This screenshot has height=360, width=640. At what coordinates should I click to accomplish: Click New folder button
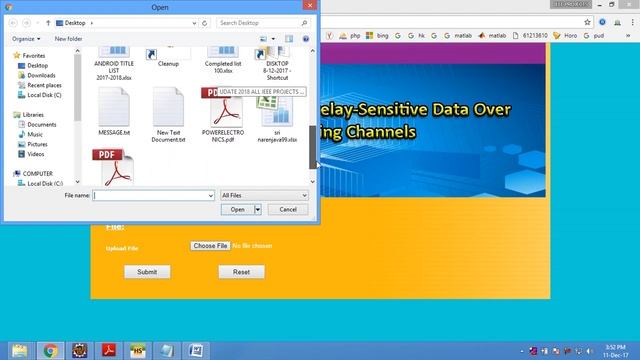pyautogui.click(x=69, y=39)
